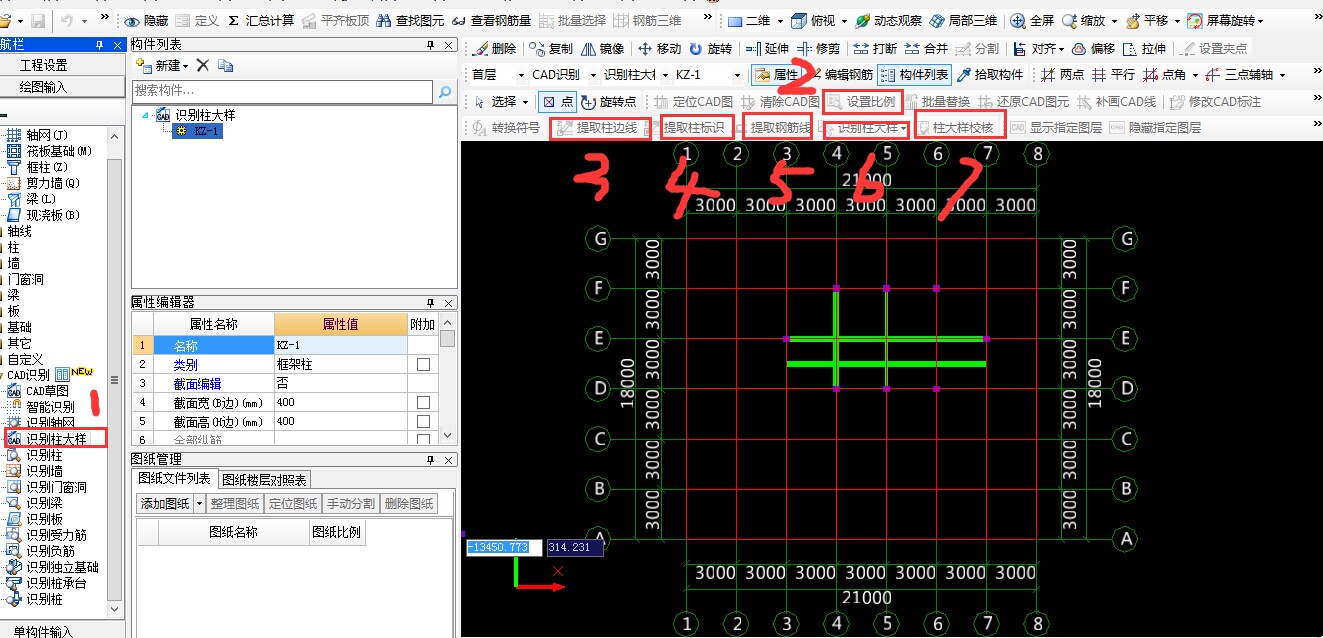Click the 名称 value cell KZ-1

click(339, 345)
